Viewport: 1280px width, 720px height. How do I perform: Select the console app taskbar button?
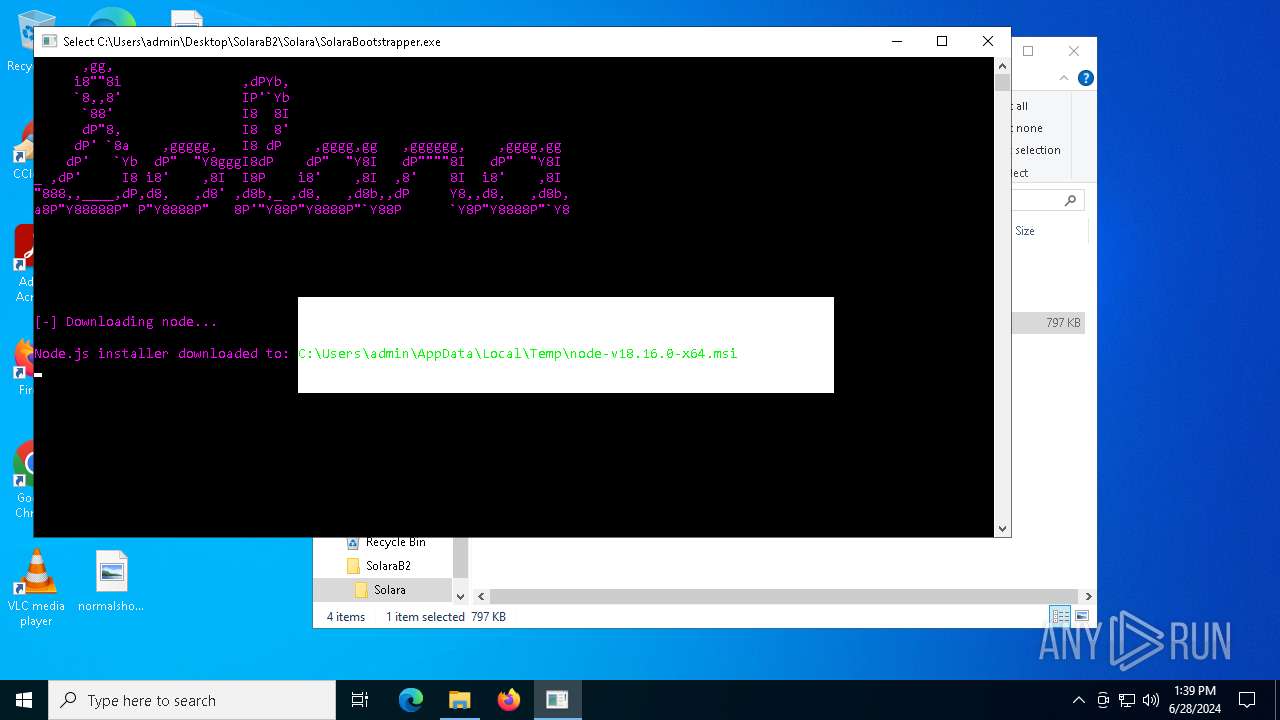[557, 700]
